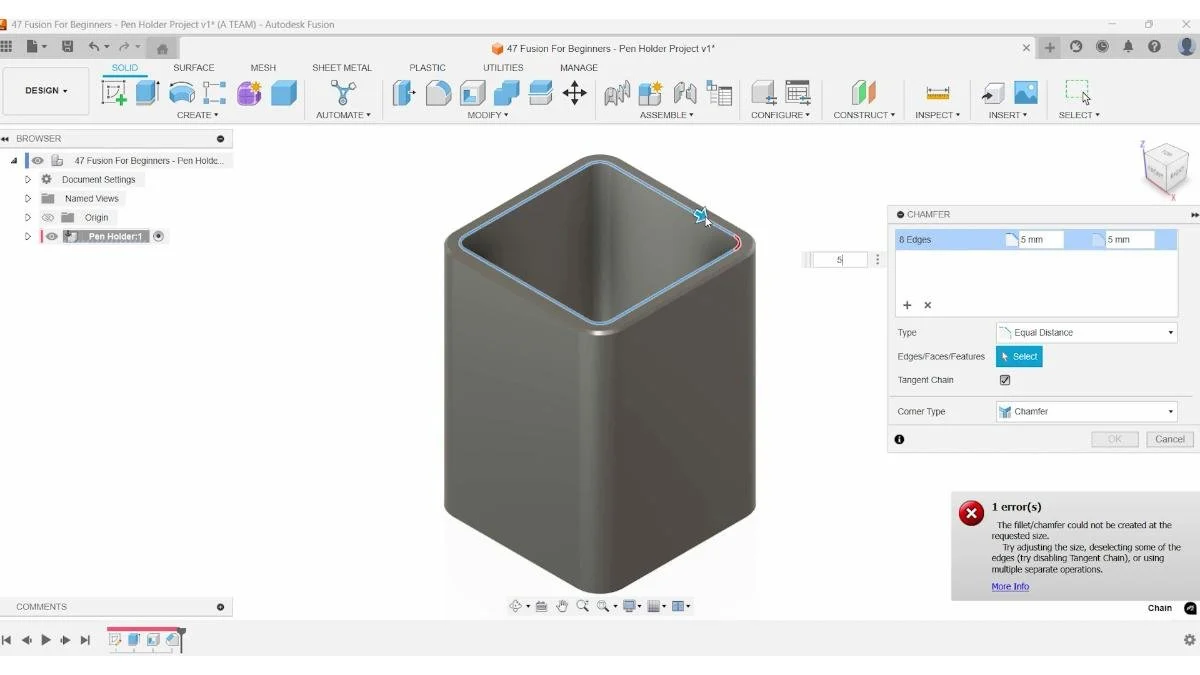Switch to the SHEET METAL tab
1200x675 pixels.
(342, 68)
